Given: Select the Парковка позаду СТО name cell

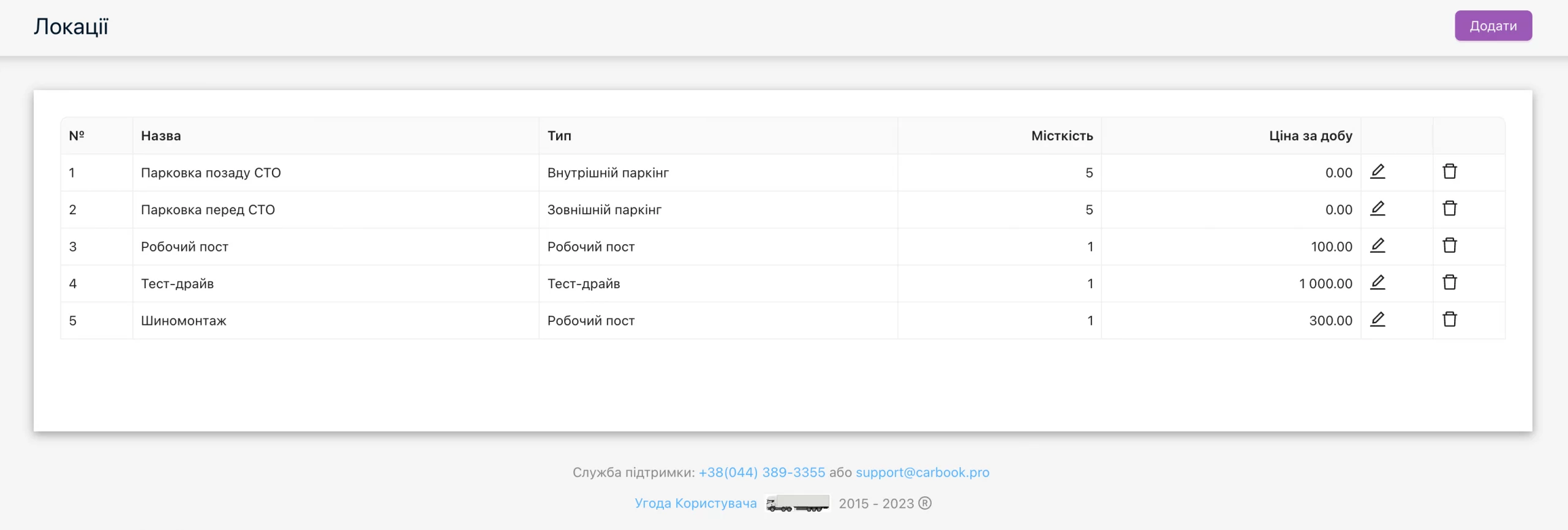Looking at the screenshot, I should [336, 173].
